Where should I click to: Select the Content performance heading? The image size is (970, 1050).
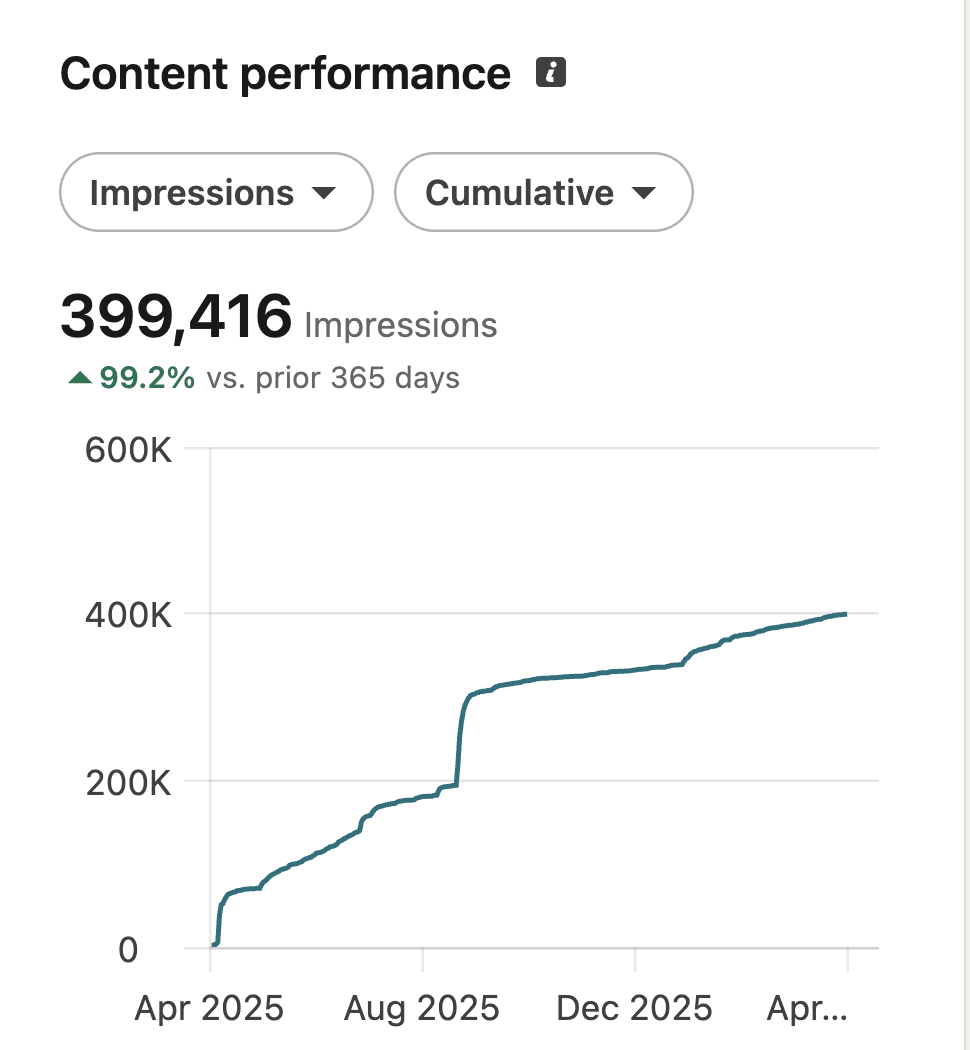click(285, 74)
